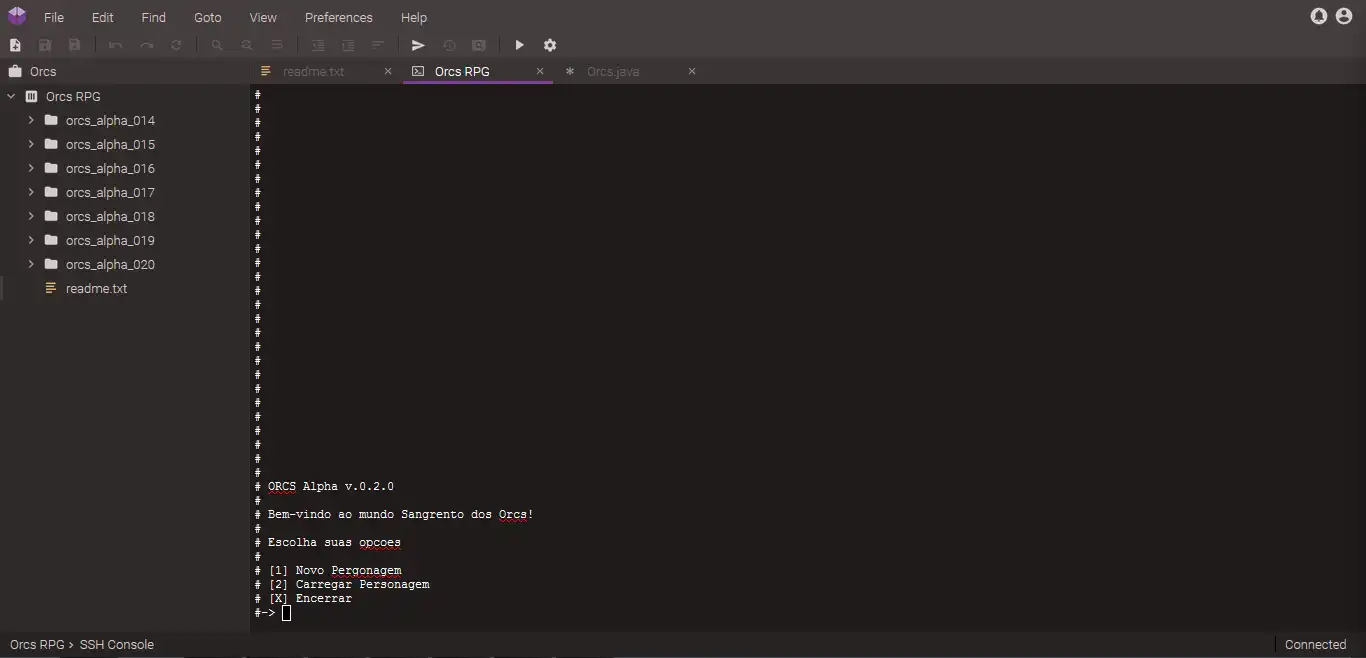Select the orcs_alpha_017 folder name
1366x658 pixels.
click(x=110, y=193)
